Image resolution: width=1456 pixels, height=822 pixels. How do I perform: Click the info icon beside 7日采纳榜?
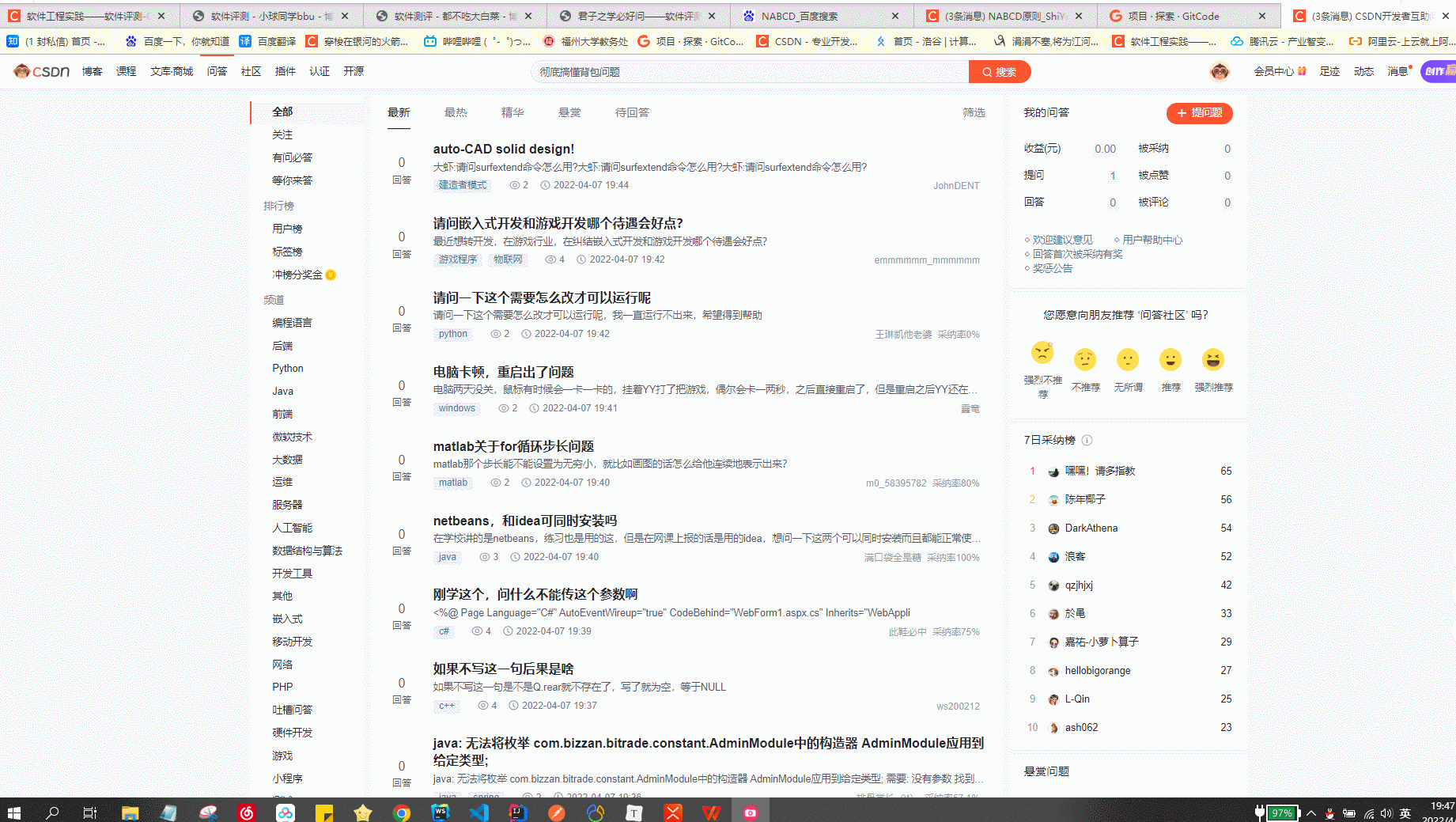1087,441
